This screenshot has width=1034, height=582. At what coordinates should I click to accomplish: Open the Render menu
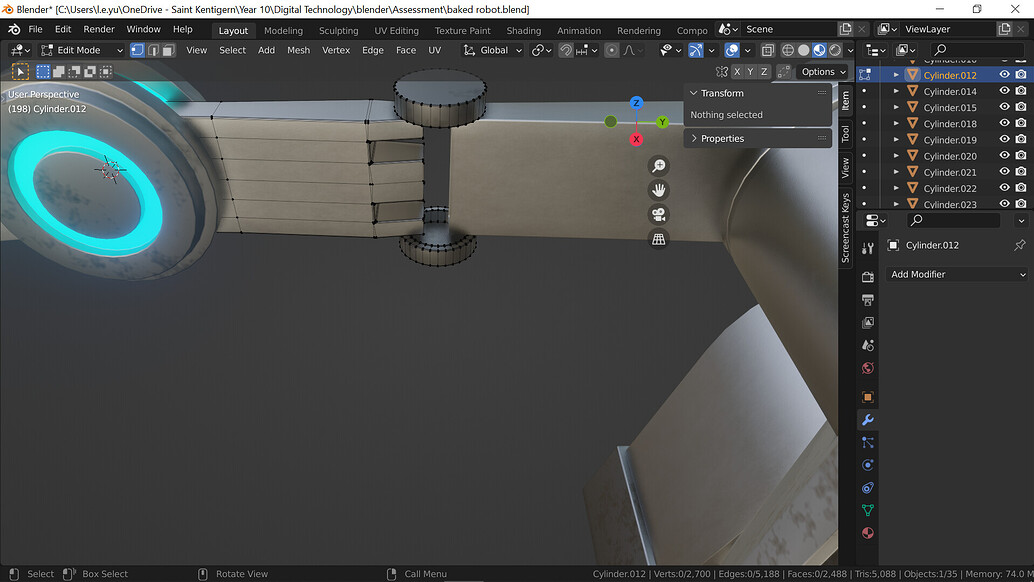point(99,30)
